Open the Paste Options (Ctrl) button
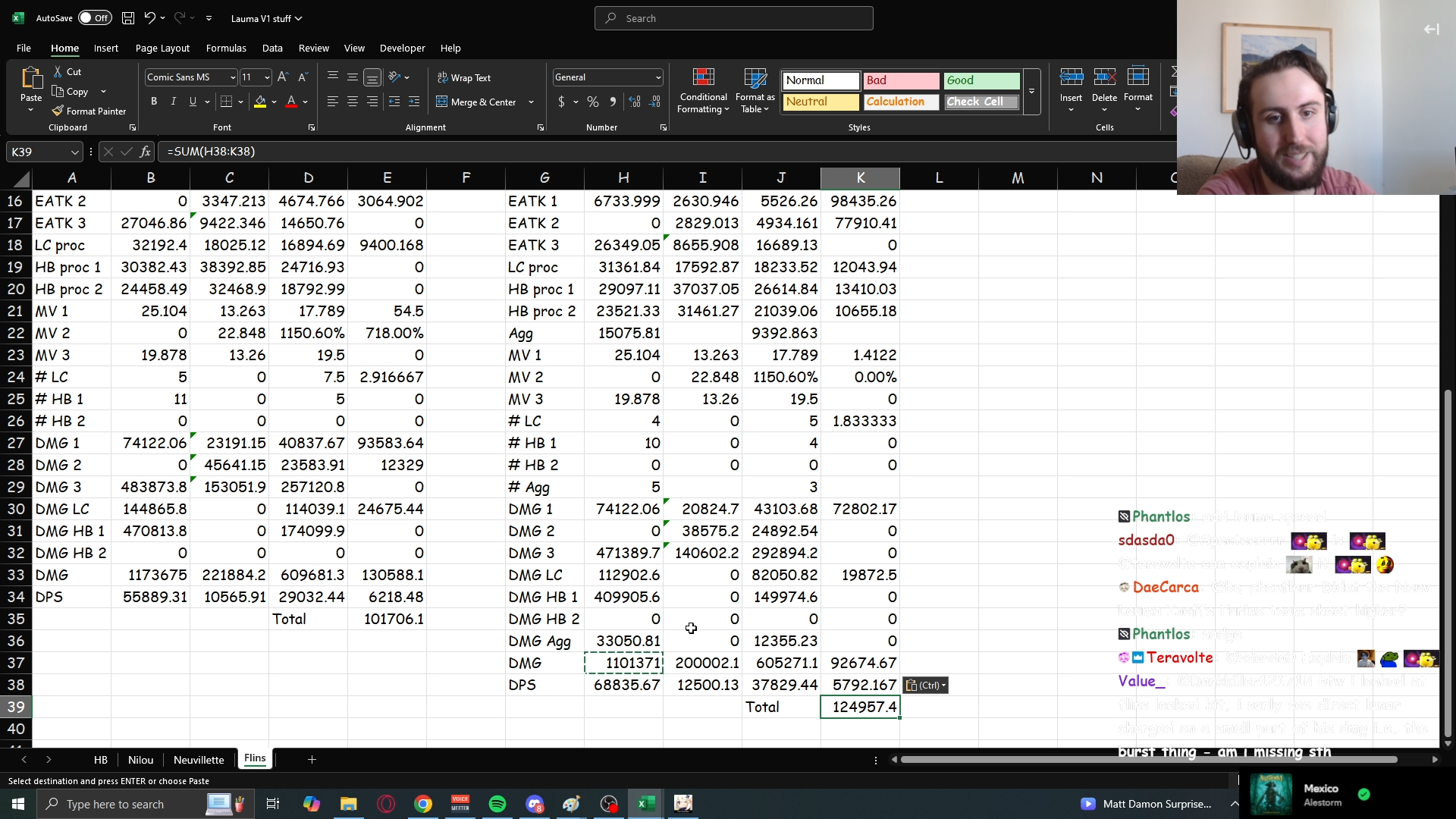Screen dimensions: 1456x819 [x=926, y=685]
